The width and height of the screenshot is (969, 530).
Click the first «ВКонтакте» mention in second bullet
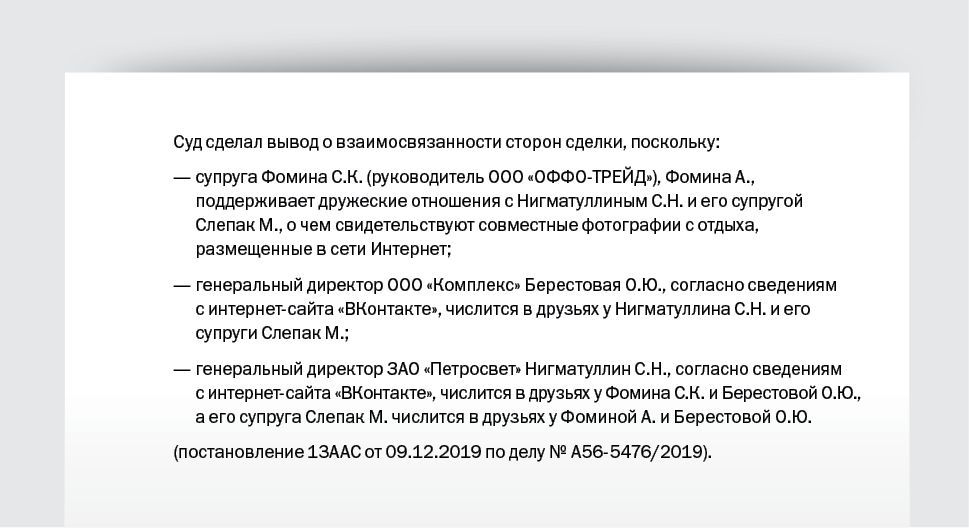[x=389, y=309]
